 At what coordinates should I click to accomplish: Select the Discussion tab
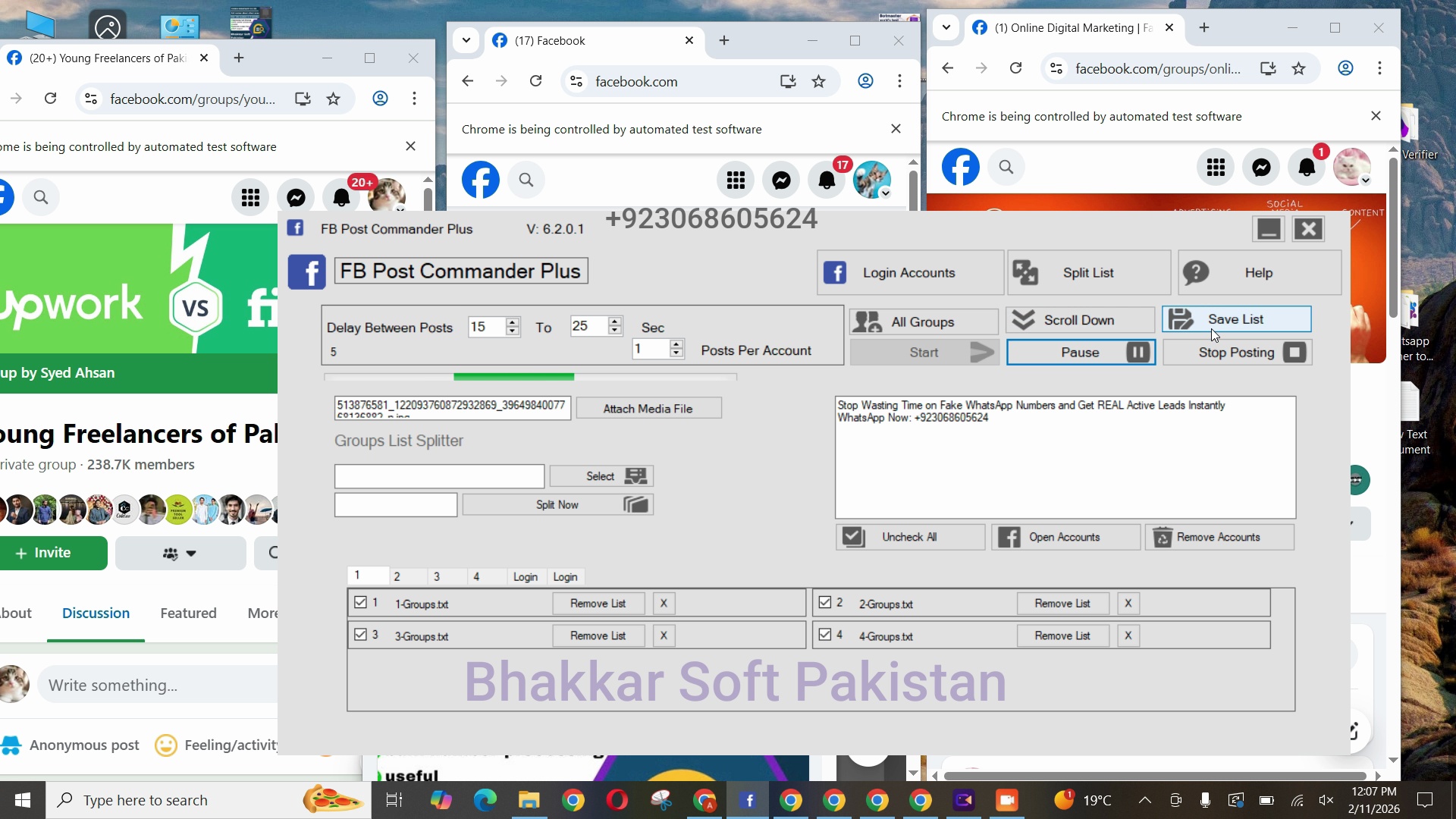pyautogui.click(x=95, y=613)
